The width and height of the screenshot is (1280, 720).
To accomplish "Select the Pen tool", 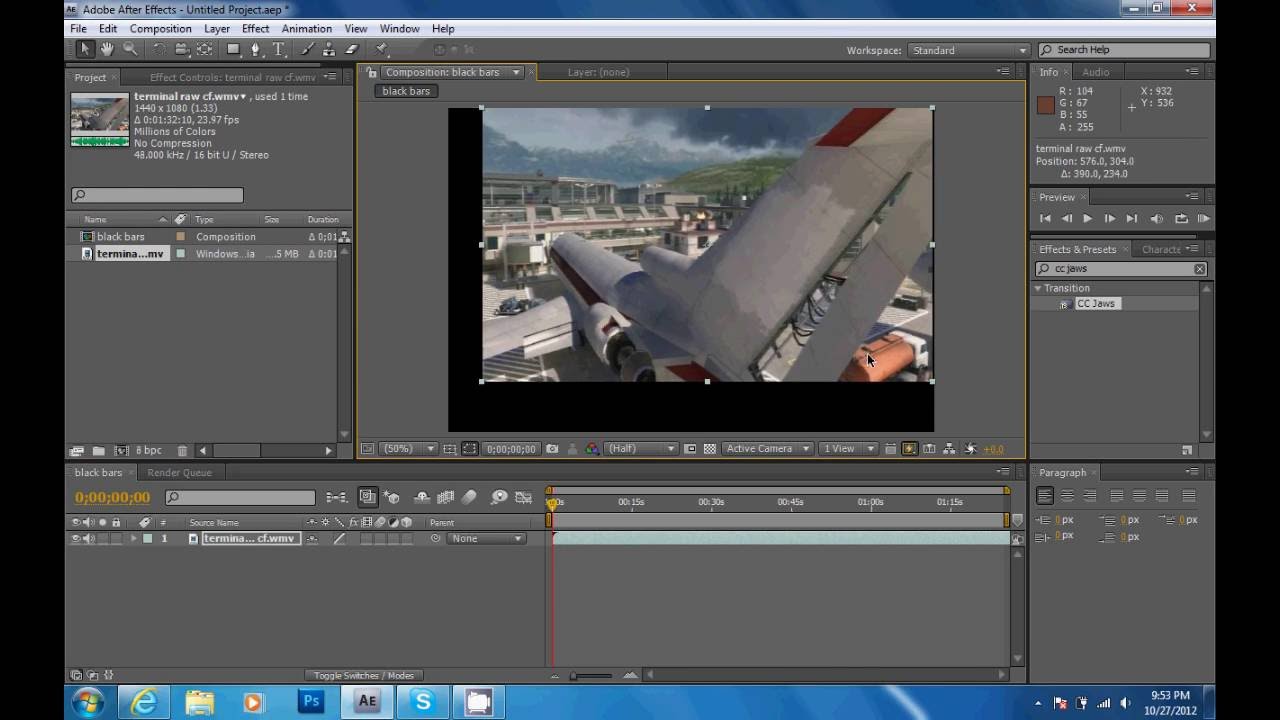I will [x=256, y=49].
